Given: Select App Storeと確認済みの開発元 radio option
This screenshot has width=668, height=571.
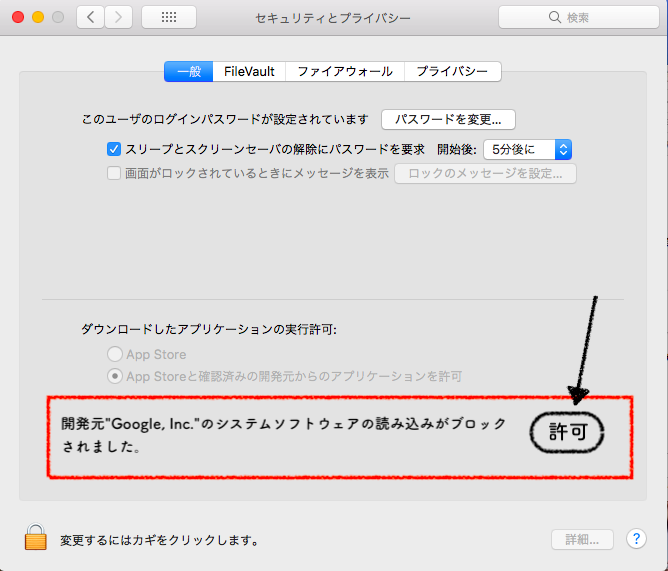Looking at the screenshot, I should click(116, 376).
